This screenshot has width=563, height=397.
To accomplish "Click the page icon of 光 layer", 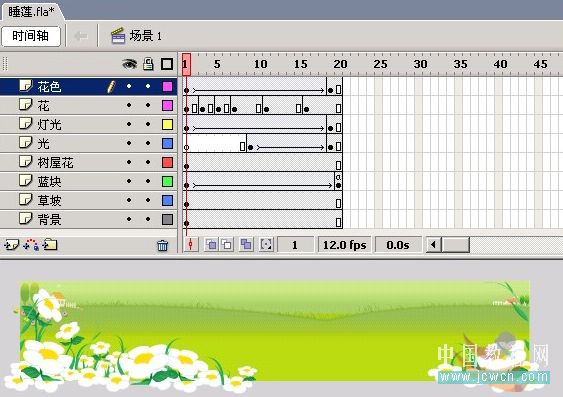I will point(25,143).
